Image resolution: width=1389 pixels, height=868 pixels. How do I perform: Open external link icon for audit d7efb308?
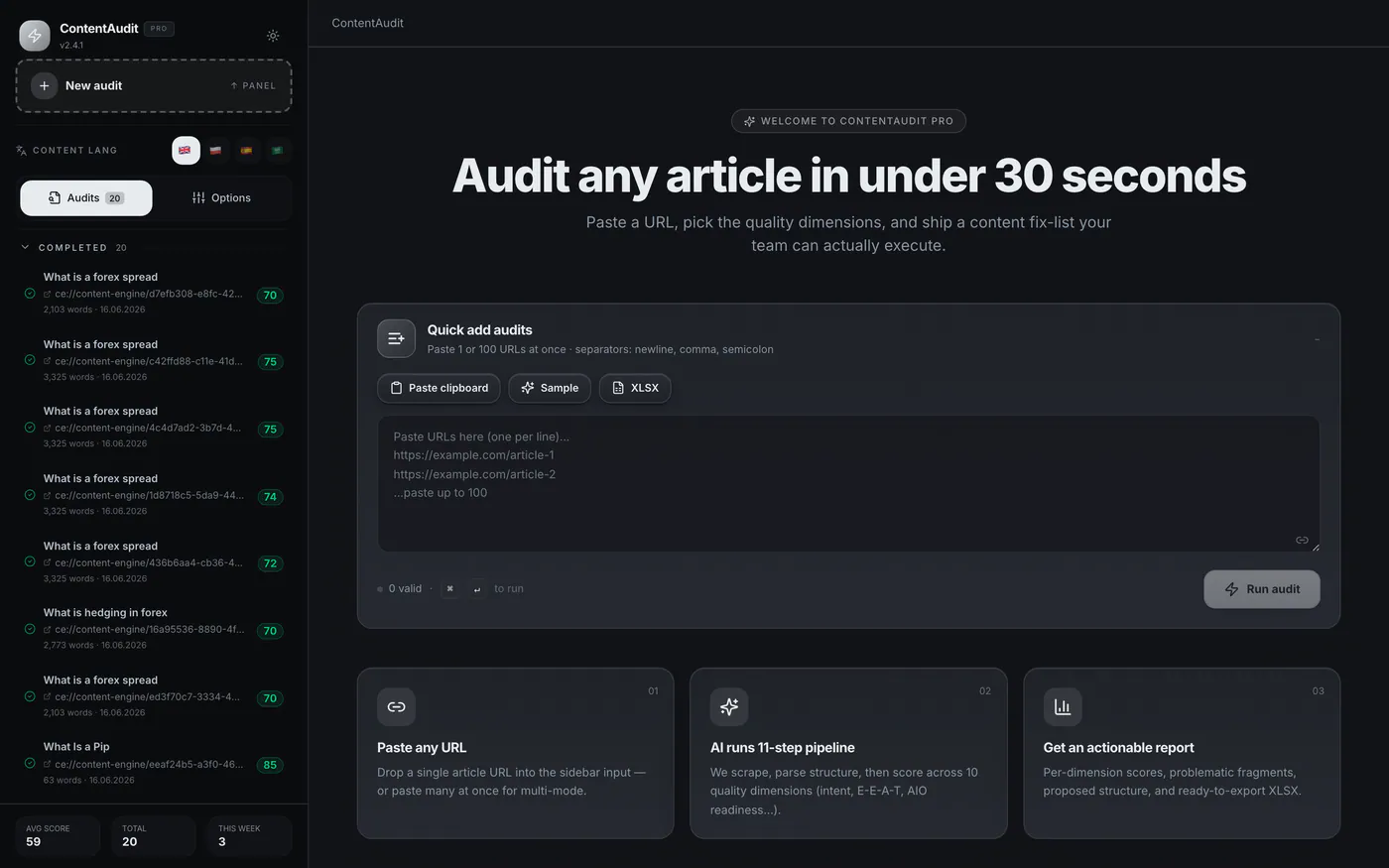(48, 294)
